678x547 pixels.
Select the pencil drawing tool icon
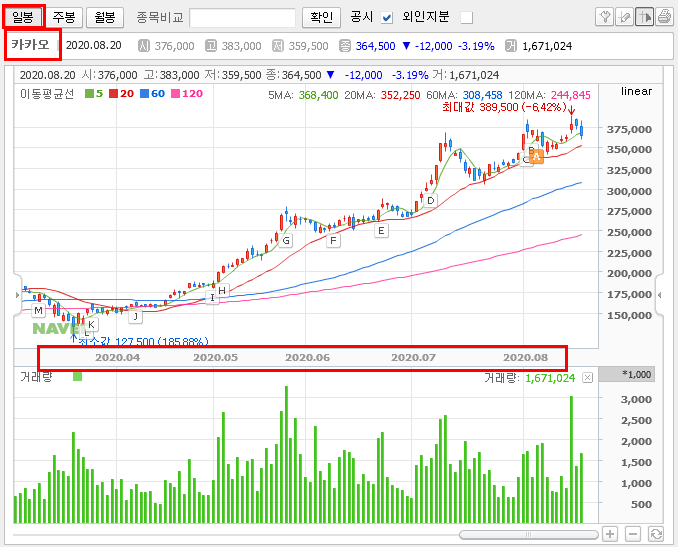[x=624, y=17]
